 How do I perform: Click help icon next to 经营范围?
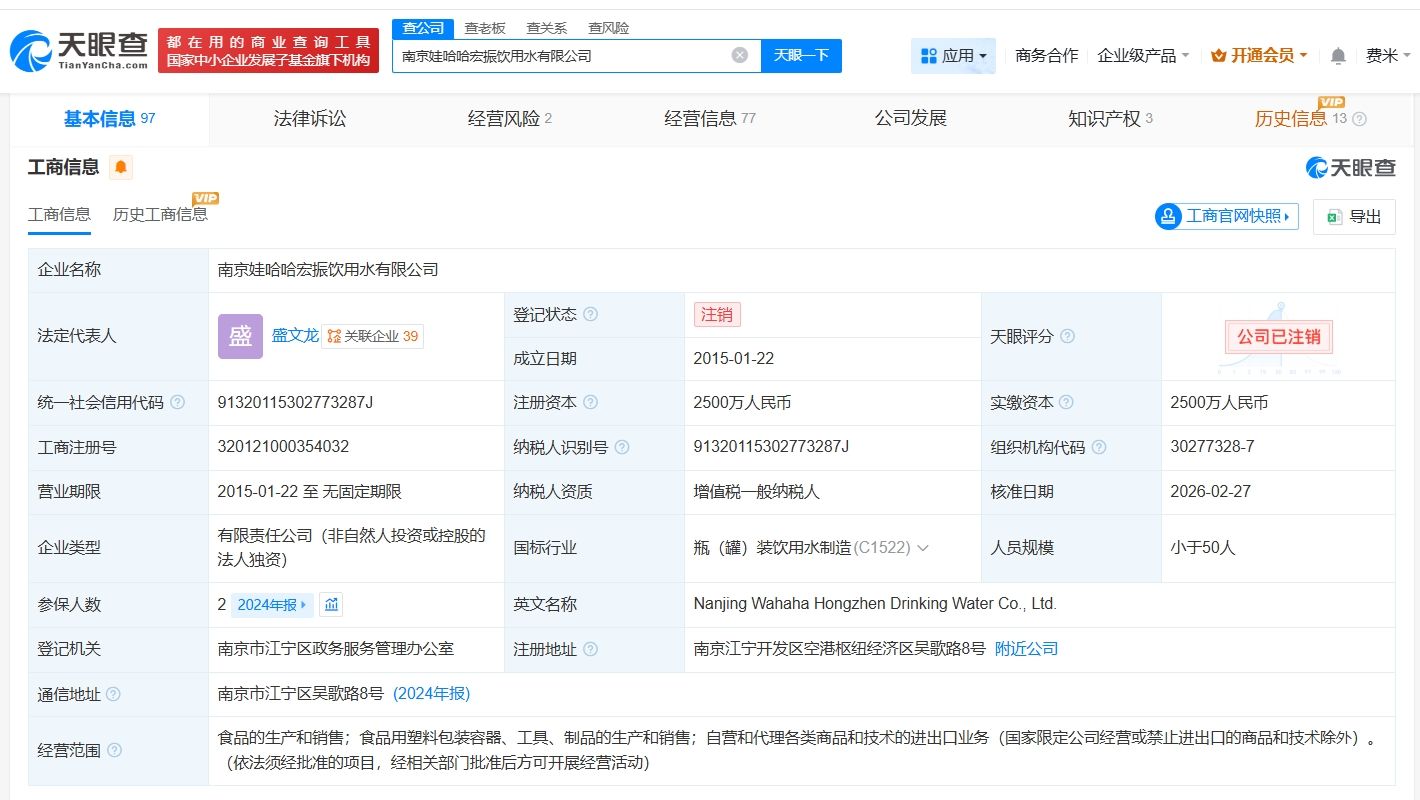click(115, 750)
